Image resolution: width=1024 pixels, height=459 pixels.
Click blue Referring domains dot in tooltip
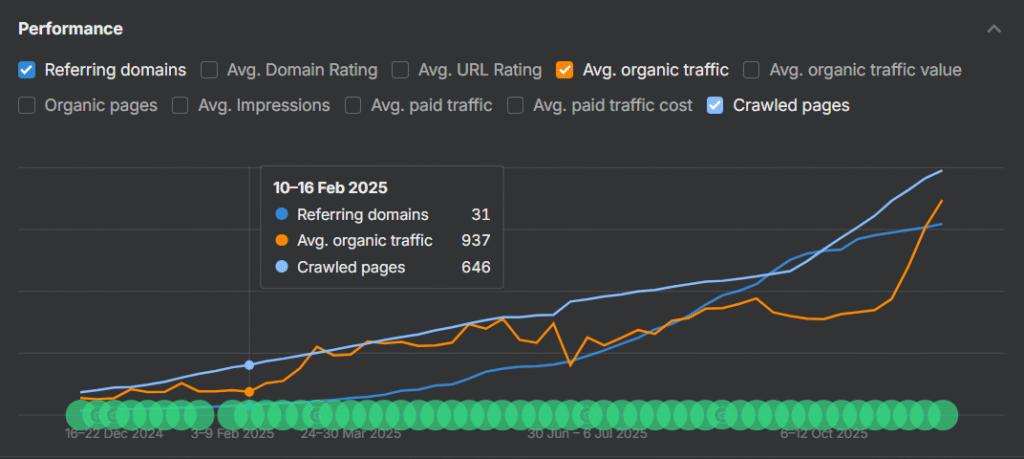(281, 215)
